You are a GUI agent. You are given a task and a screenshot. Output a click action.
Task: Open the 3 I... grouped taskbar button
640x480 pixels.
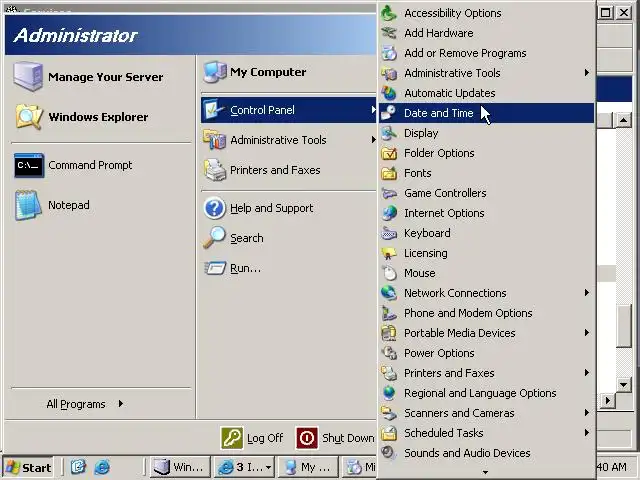point(244,467)
